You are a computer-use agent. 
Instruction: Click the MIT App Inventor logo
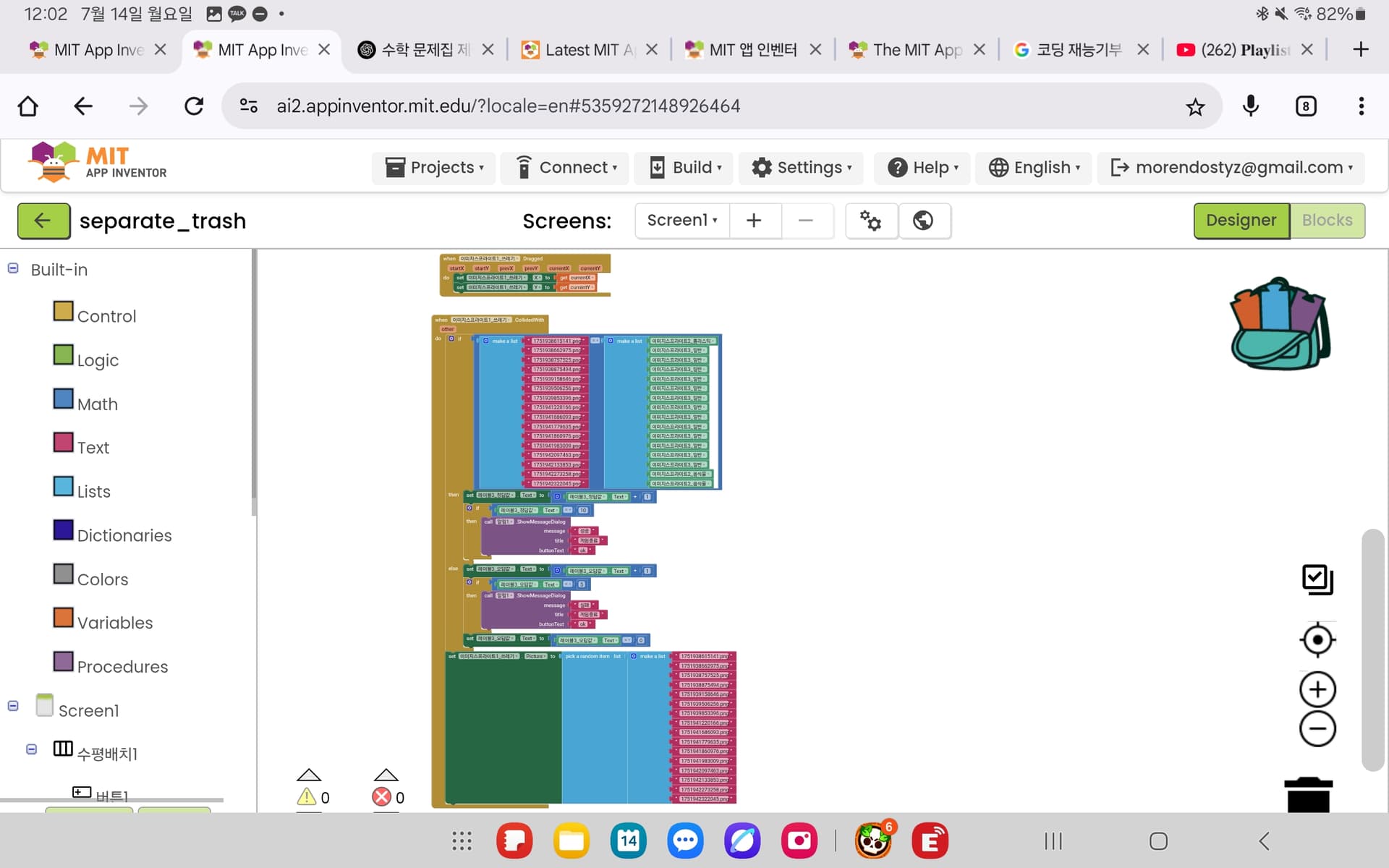98,162
